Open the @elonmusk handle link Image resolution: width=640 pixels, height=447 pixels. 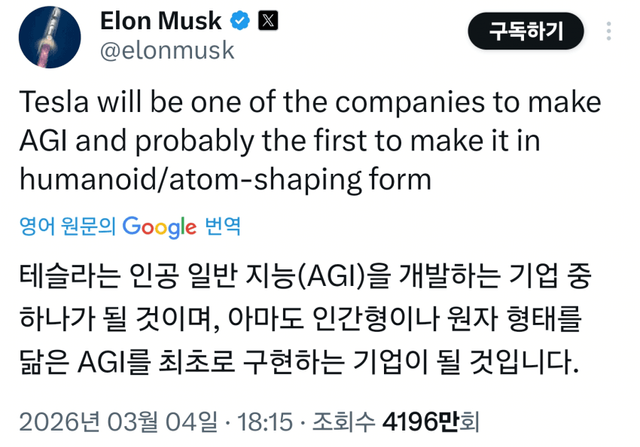tap(167, 50)
